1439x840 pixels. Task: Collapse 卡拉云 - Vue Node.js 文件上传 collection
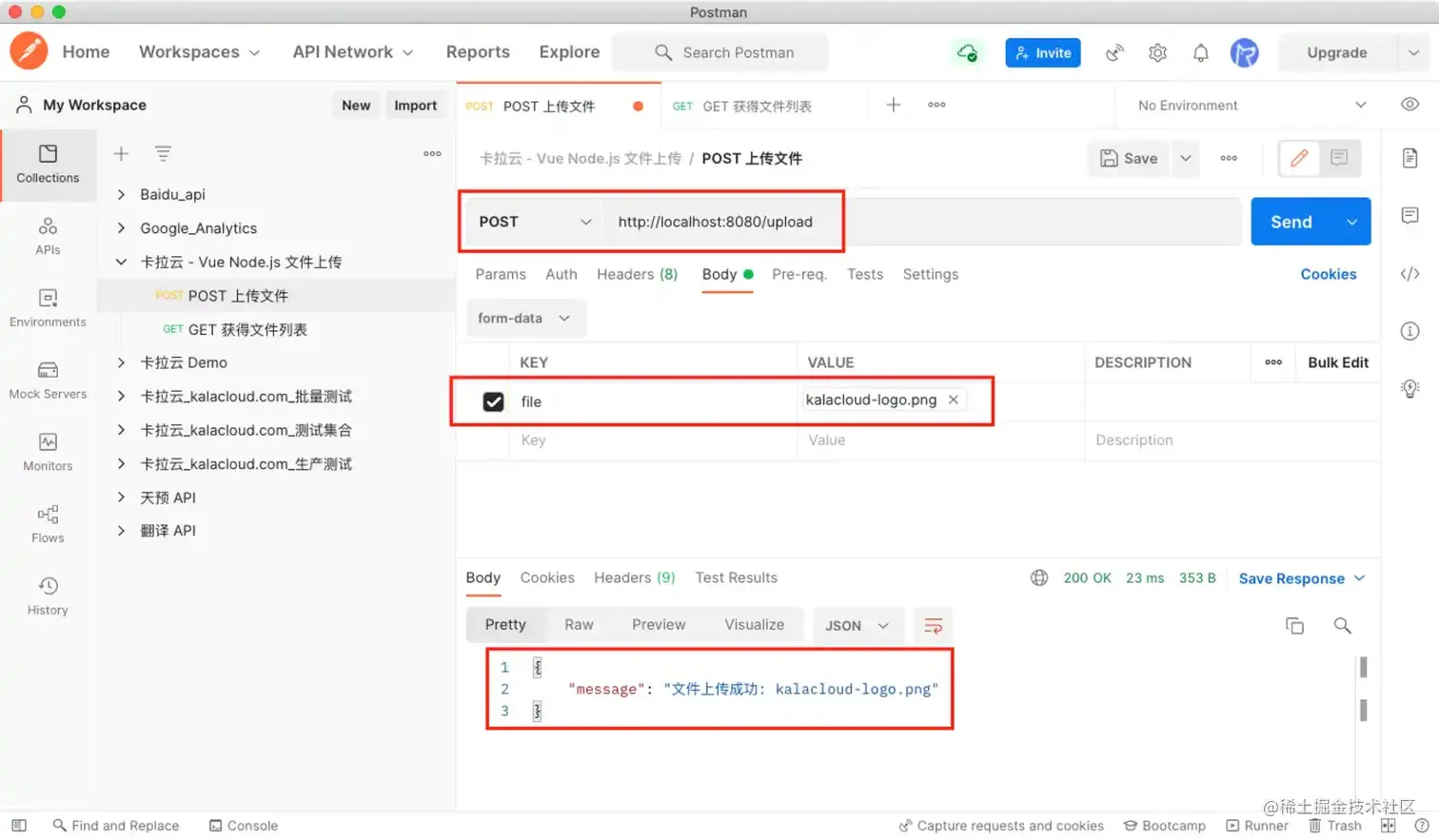pyautogui.click(x=121, y=262)
